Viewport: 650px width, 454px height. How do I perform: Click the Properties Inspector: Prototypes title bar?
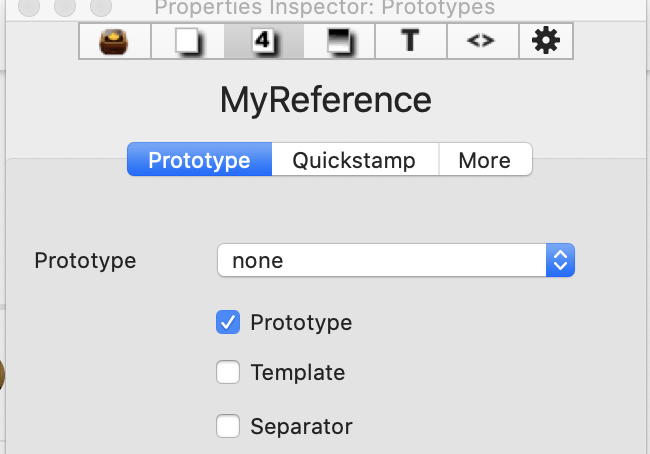point(325,7)
